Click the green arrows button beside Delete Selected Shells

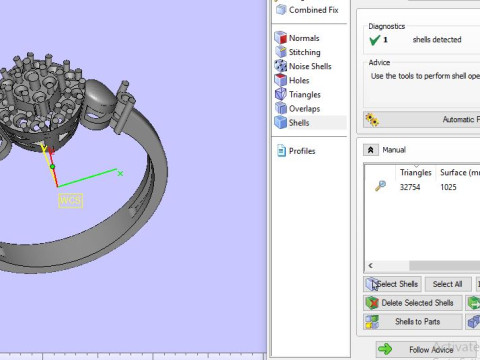[473, 303]
